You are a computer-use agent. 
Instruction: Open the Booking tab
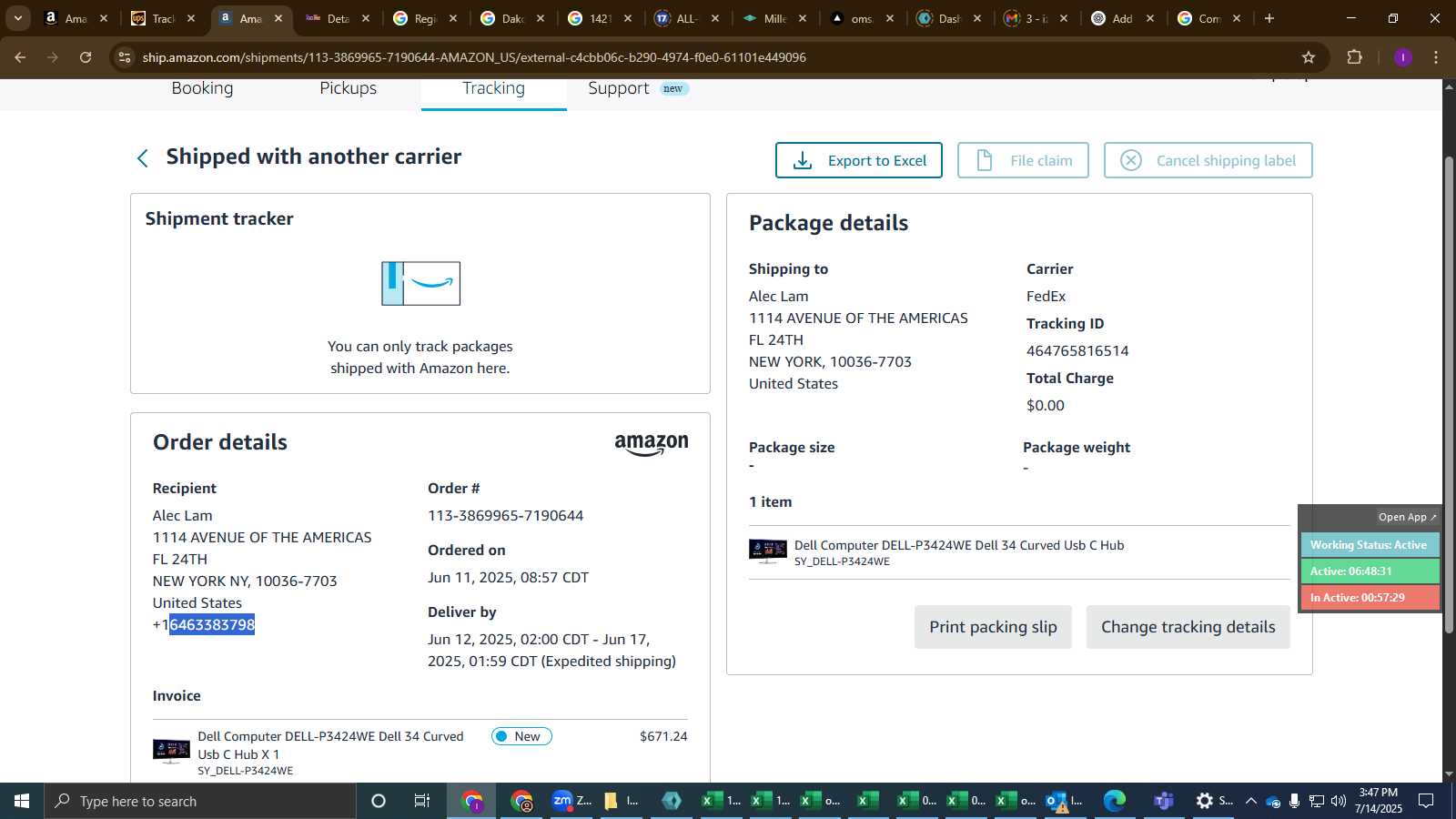(x=202, y=88)
